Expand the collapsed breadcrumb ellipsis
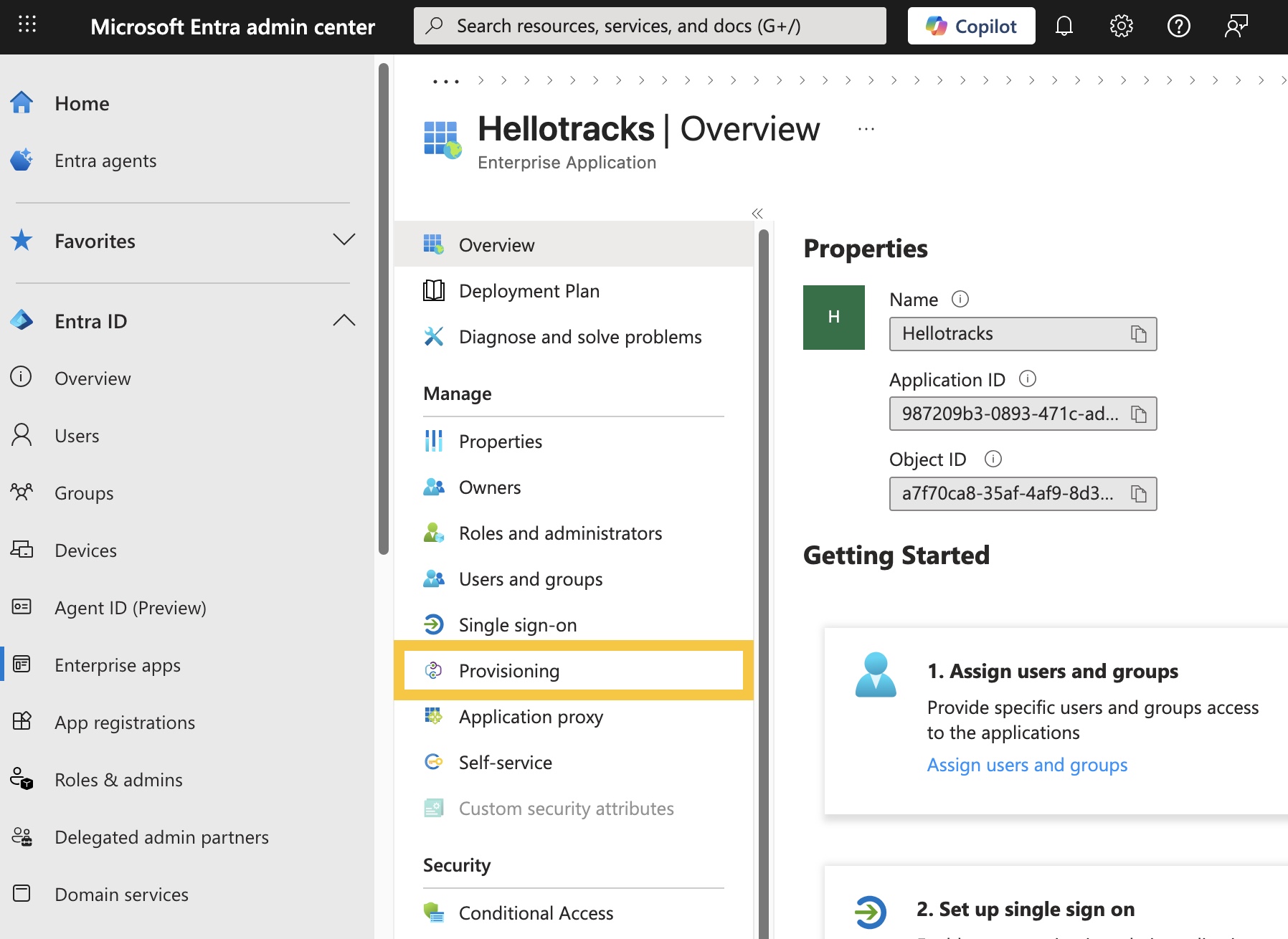The height and width of the screenshot is (939, 1288). (445, 81)
